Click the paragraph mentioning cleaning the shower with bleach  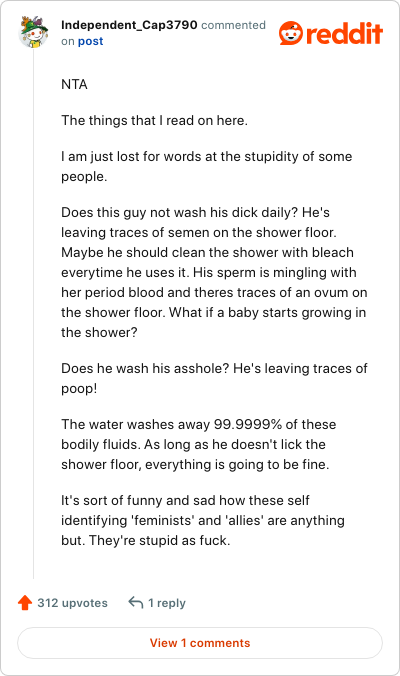coord(214,272)
